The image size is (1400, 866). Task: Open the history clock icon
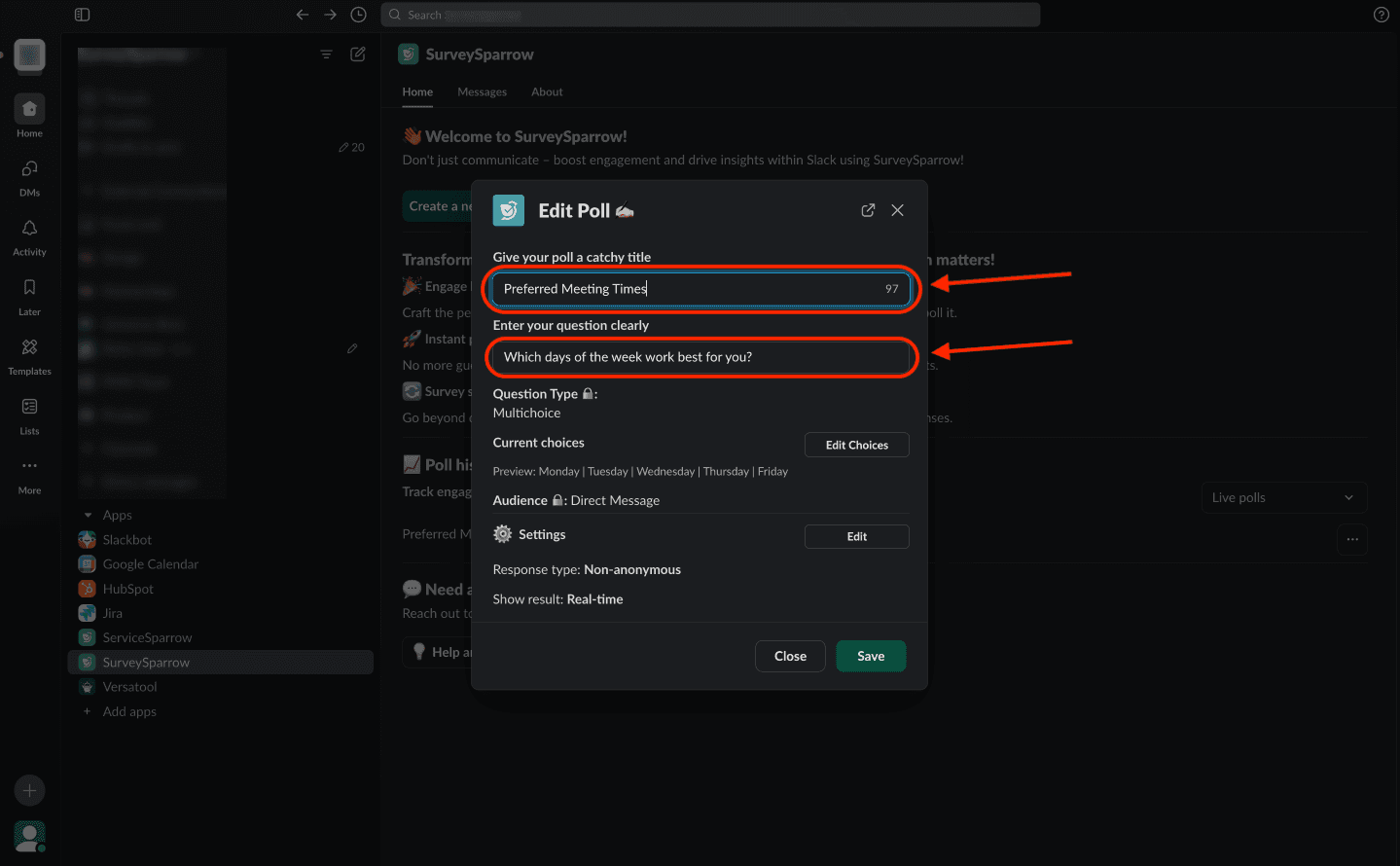point(358,15)
